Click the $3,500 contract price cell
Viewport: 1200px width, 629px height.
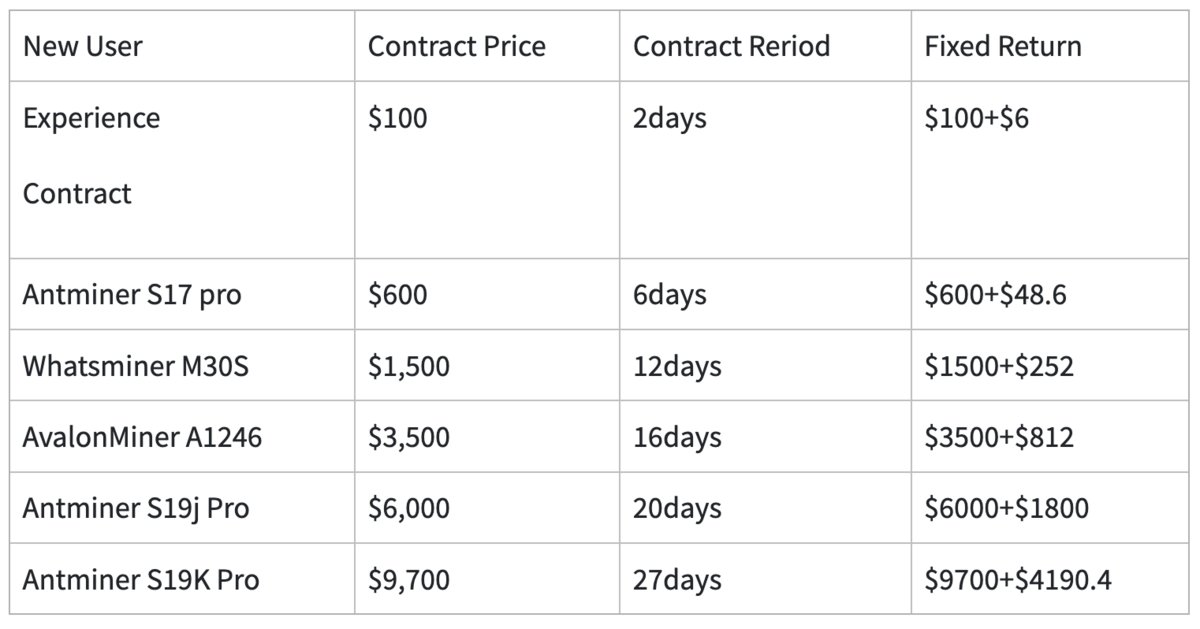point(409,437)
